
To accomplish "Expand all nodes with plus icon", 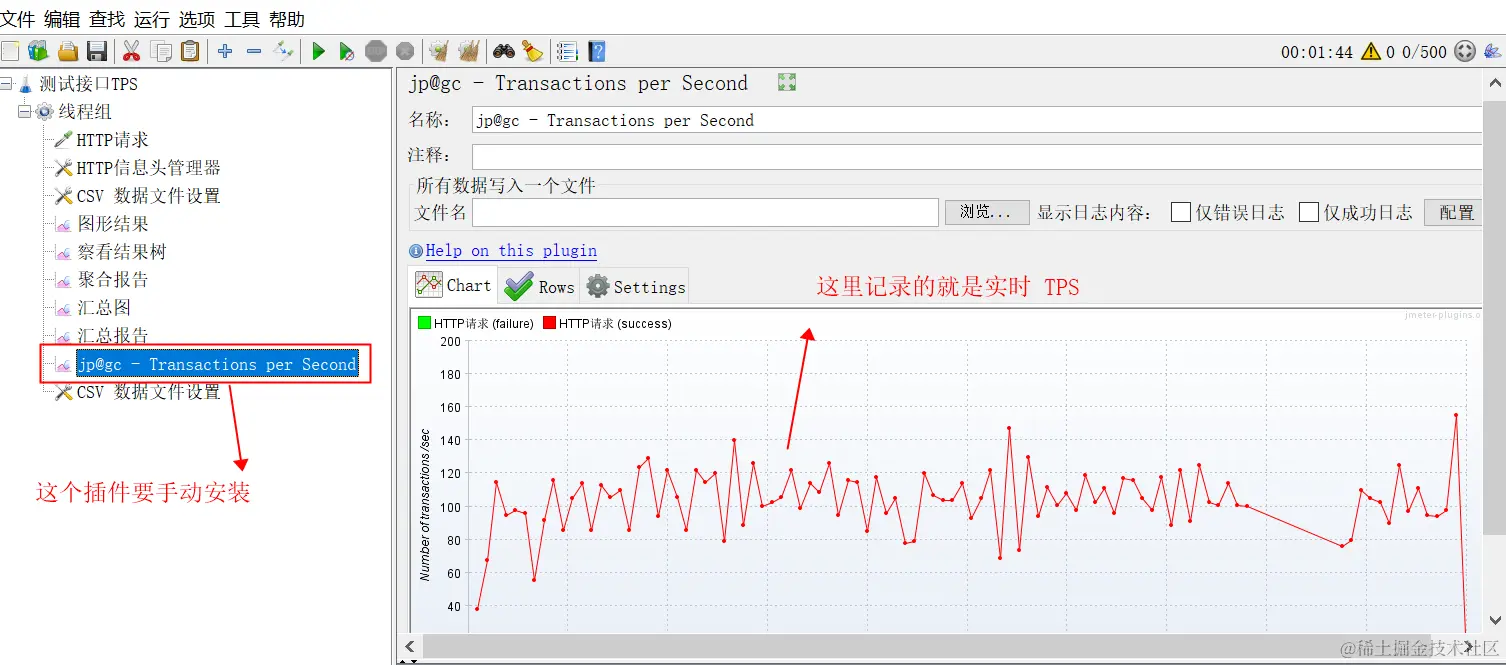I will point(225,51).
